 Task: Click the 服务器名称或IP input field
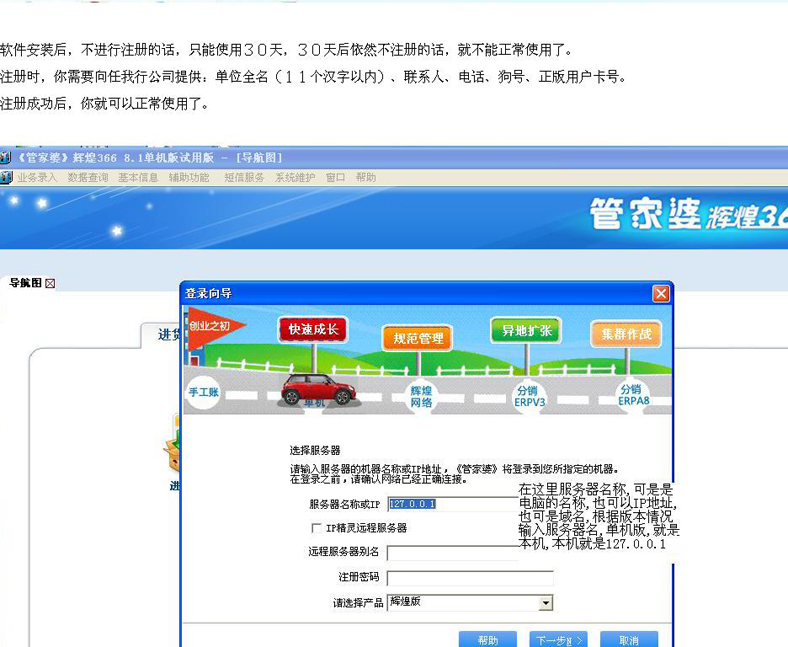click(453, 504)
